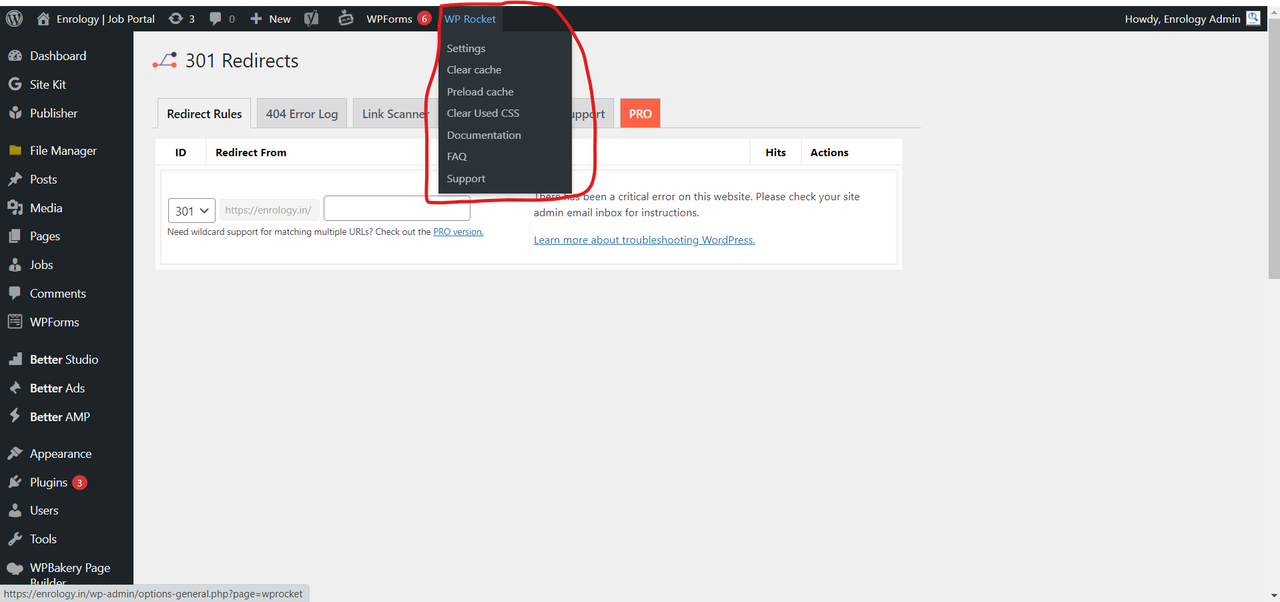Open the Better Ads icon
1280x602 pixels.
pyautogui.click(x=15, y=388)
